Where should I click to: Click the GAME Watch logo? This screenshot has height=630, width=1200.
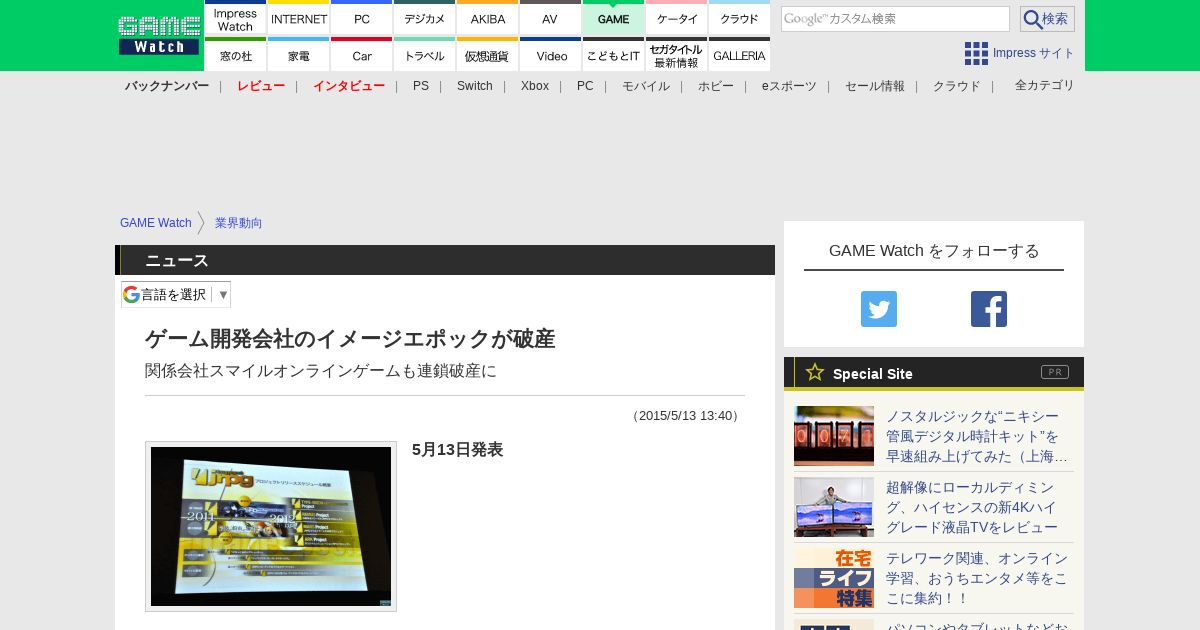pos(158,35)
